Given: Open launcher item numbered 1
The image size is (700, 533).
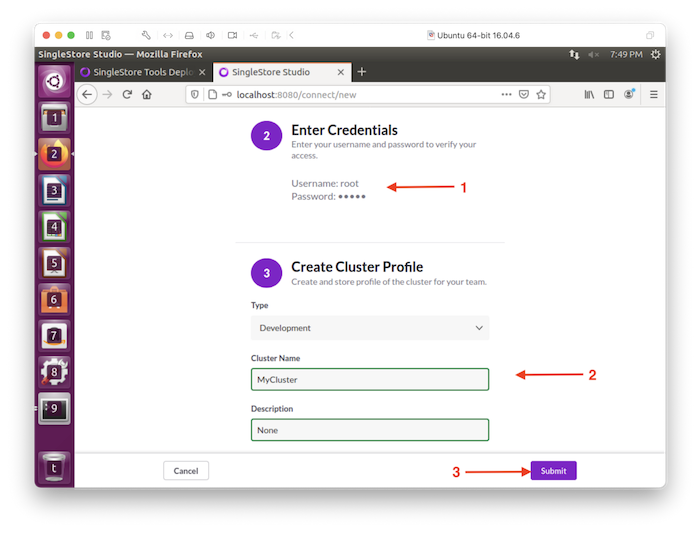Looking at the screenshot, I should point(54,118).
